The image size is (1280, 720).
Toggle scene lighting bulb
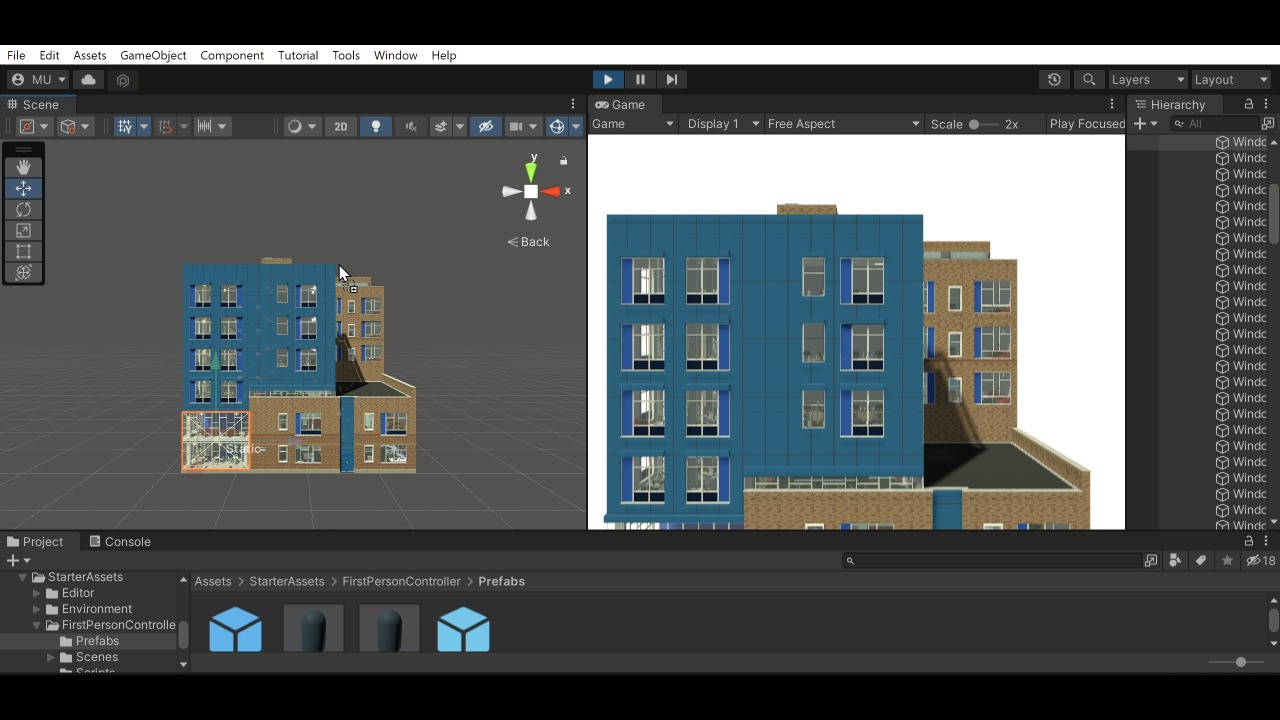[376, 126]
